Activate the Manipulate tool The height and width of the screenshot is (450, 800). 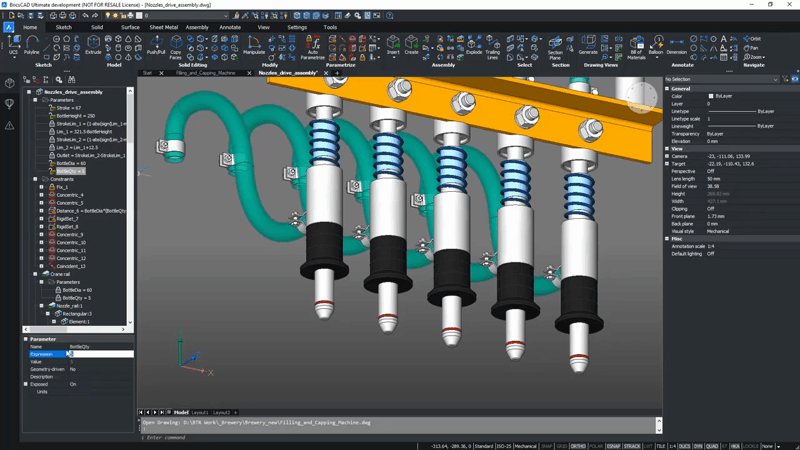click(x=254, y=45)
